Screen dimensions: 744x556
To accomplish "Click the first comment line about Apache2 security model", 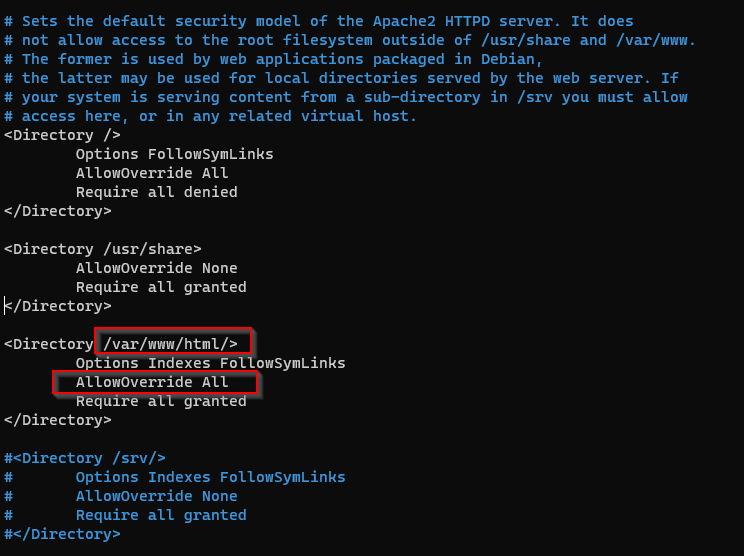I will 318,21.
